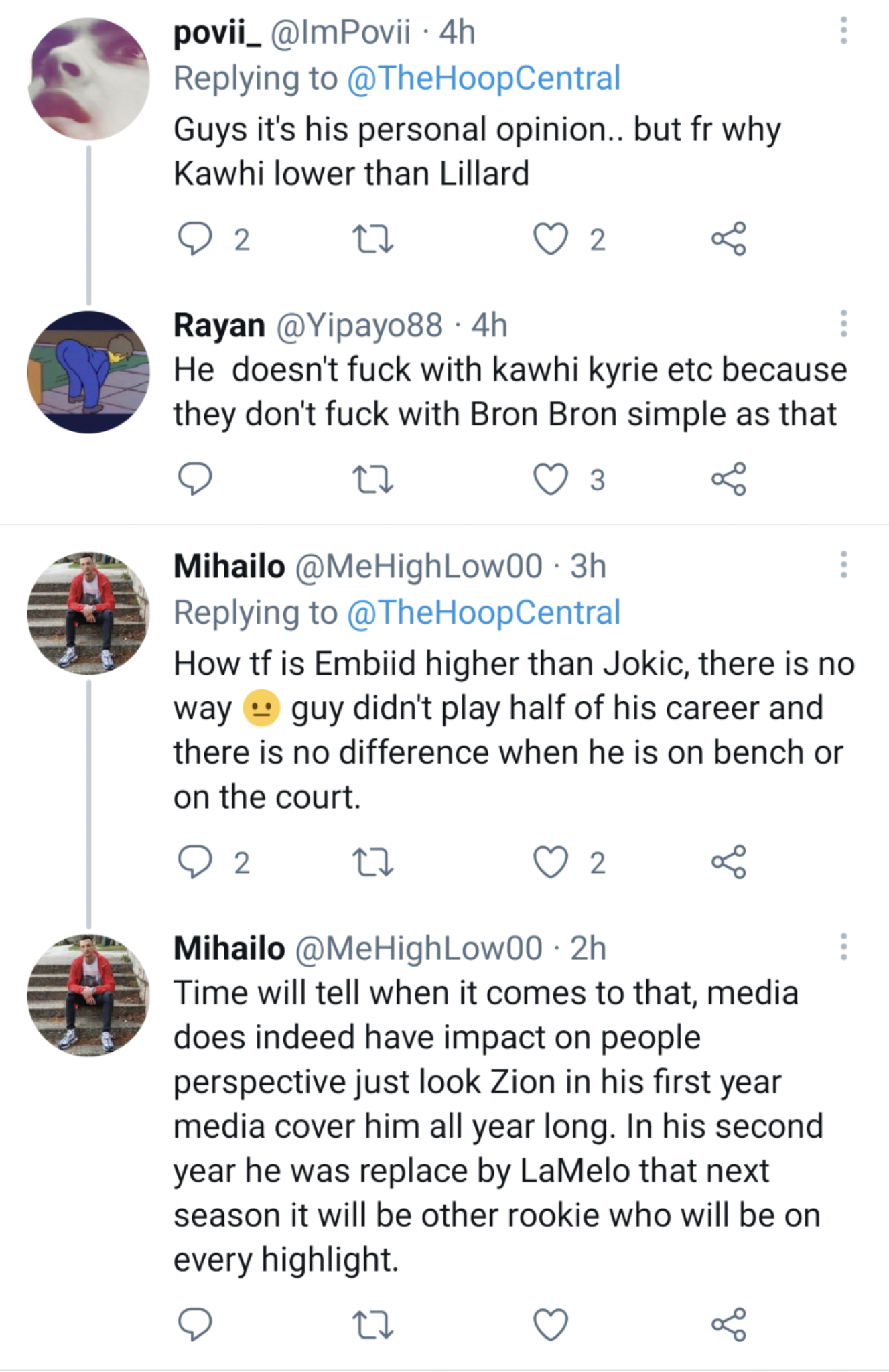Screen dimensions: 889x1372
Task: Like povii_'s personal opinion tweet
Action: pyautogui.click(x=551, y=239)
